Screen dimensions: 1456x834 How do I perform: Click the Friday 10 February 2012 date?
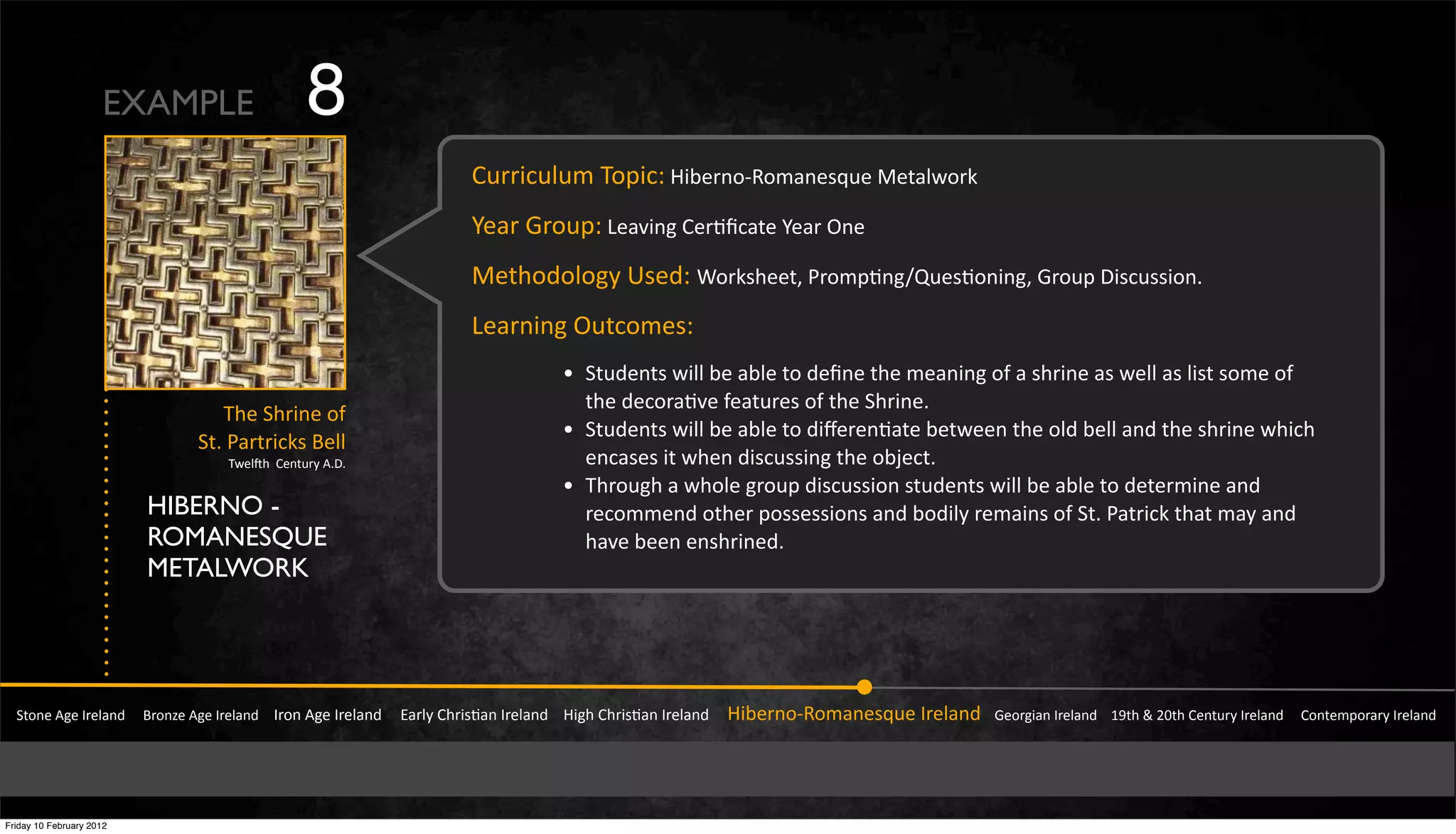point(56,825)
